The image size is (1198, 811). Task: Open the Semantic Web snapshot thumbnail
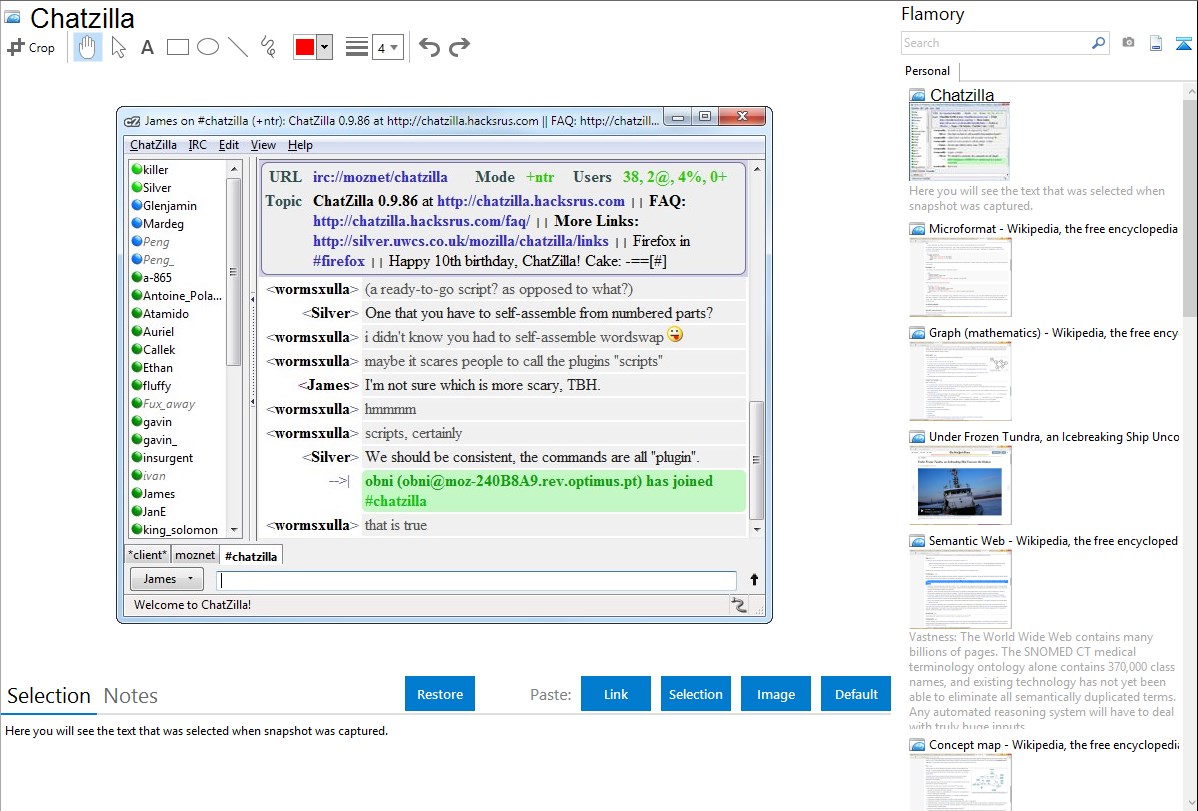pos(960,589)
